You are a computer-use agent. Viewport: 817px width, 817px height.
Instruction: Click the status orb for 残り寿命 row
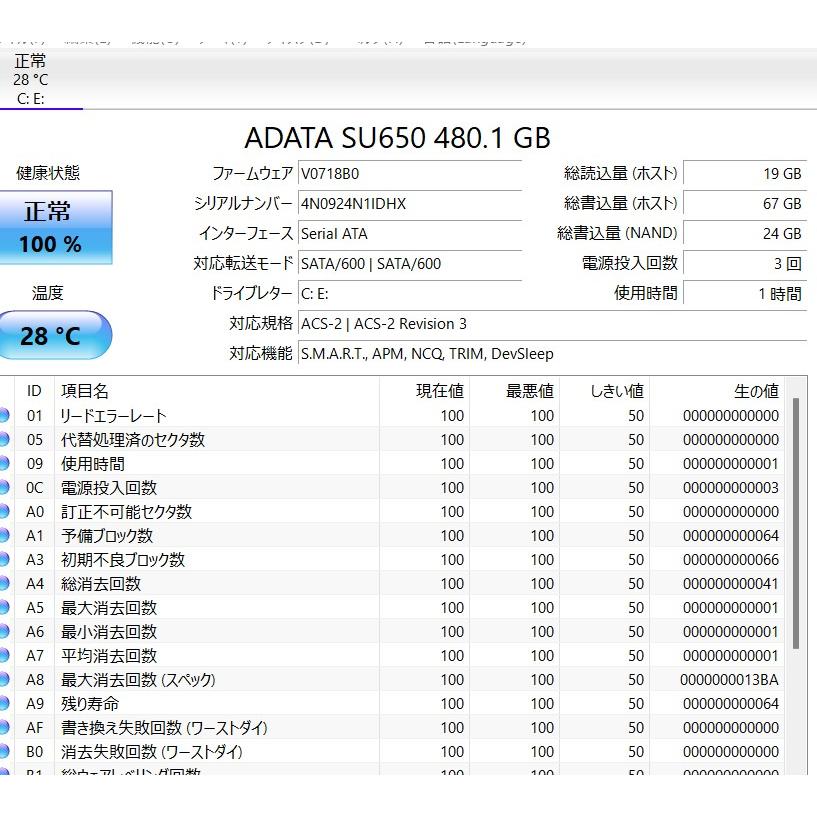3,704
